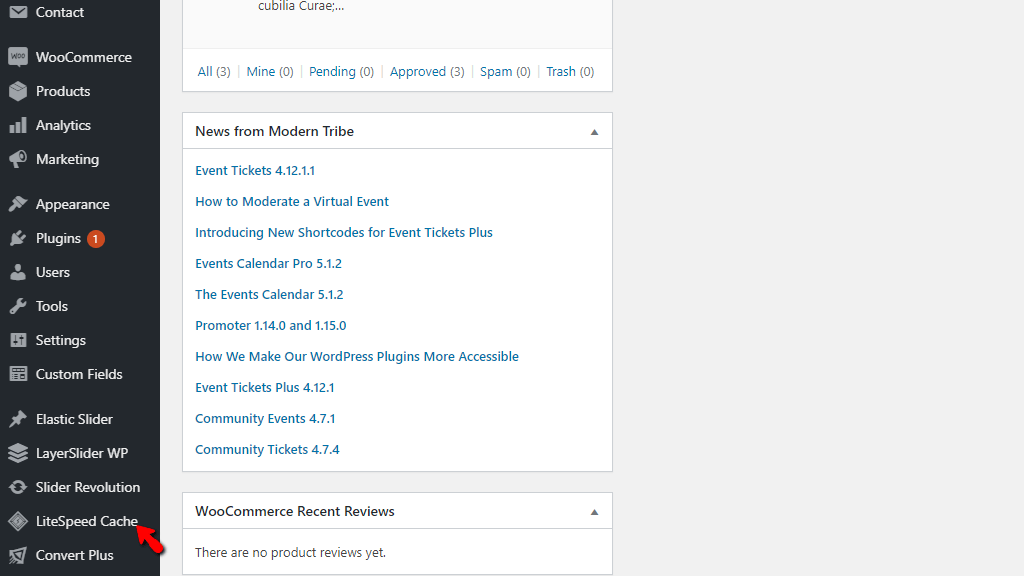Open the Custom Fields menu

pyautogui.click(x=79, y=374)
